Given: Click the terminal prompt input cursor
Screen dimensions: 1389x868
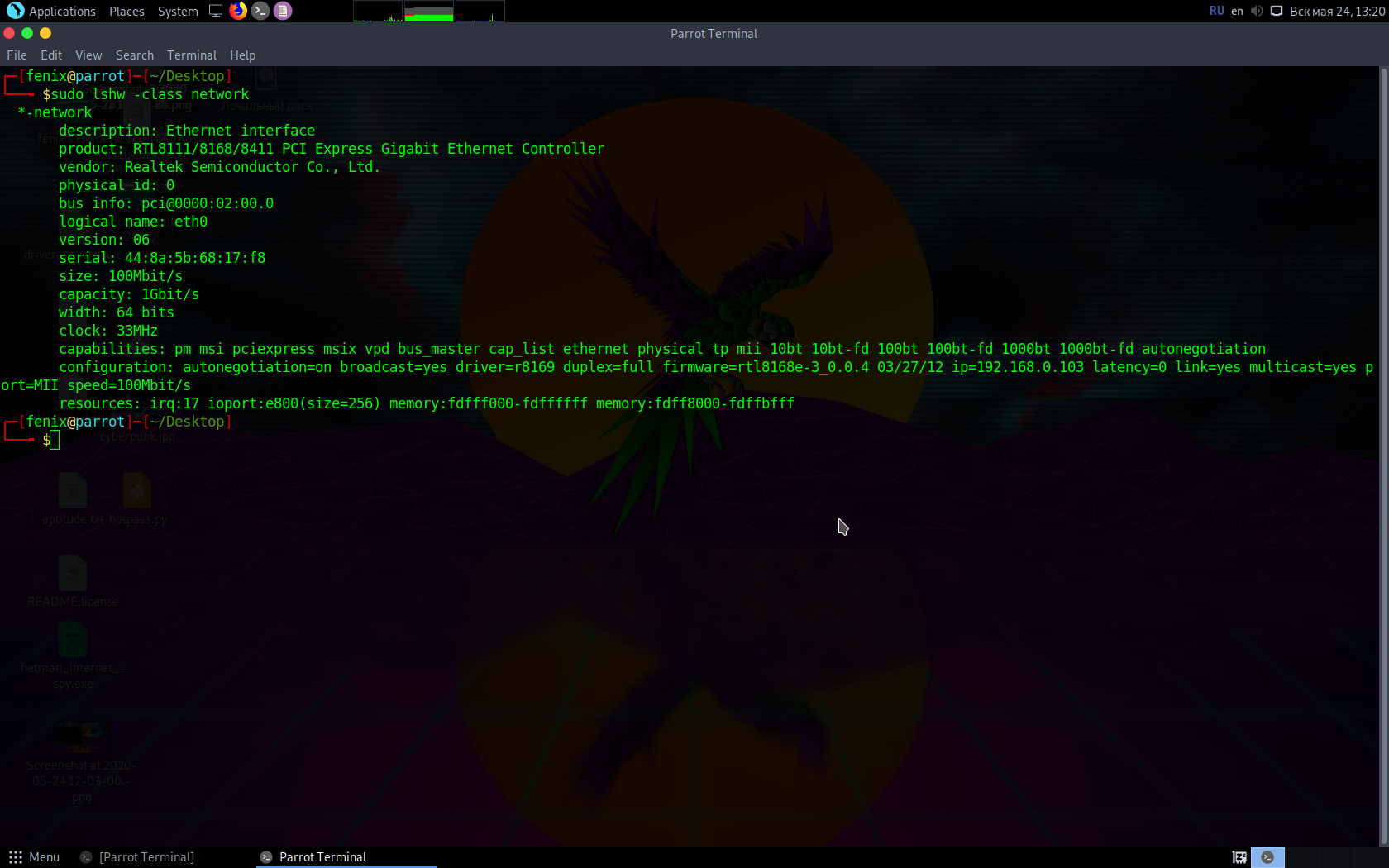Looking at the screenshot, I should (55, 440).
